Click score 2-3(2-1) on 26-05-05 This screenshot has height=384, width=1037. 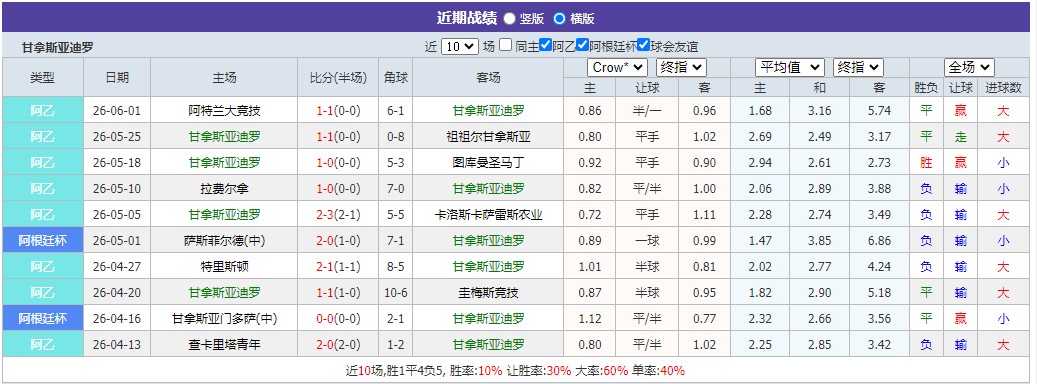click(x=338, y=215)
